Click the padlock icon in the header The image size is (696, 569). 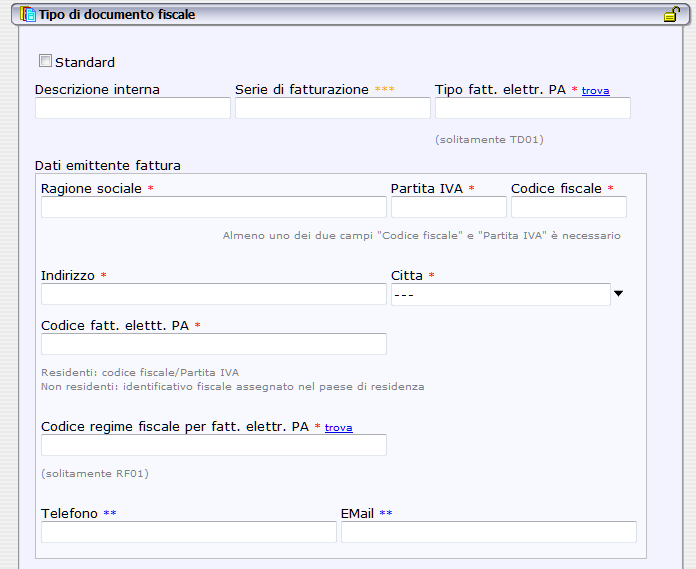coord(672,15)
